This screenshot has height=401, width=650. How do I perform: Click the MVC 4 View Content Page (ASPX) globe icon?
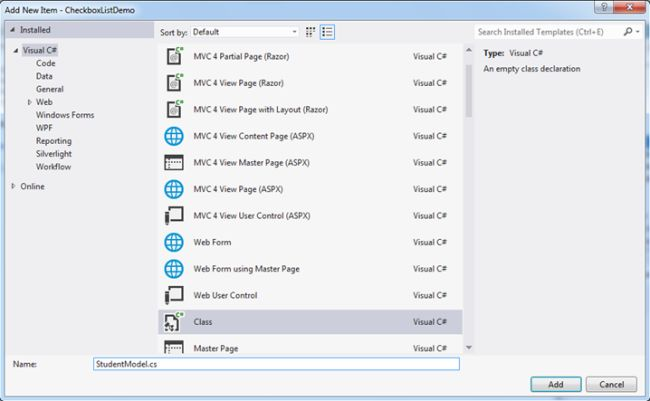click(x=174, y=136)
